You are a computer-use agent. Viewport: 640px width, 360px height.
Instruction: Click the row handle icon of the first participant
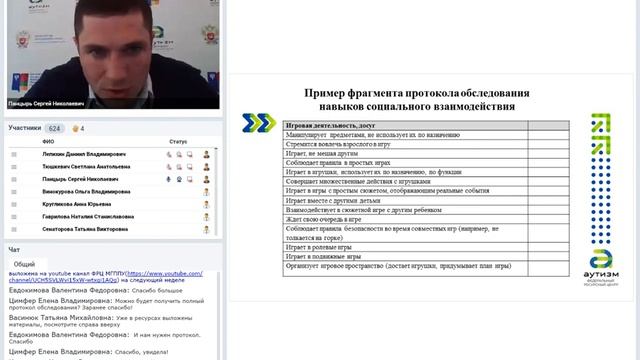14,154
